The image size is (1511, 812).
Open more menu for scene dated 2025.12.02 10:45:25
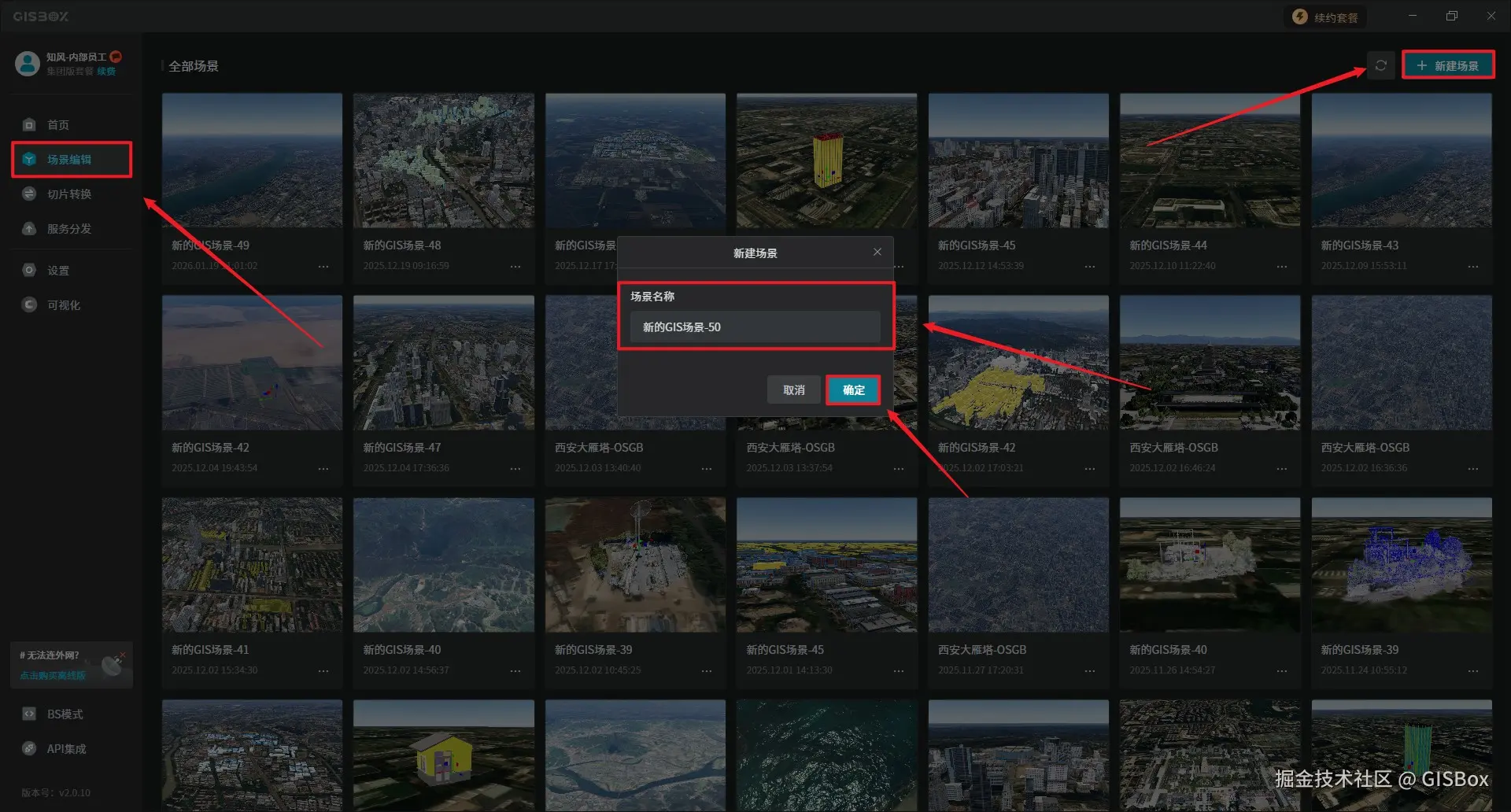[707, 671]
